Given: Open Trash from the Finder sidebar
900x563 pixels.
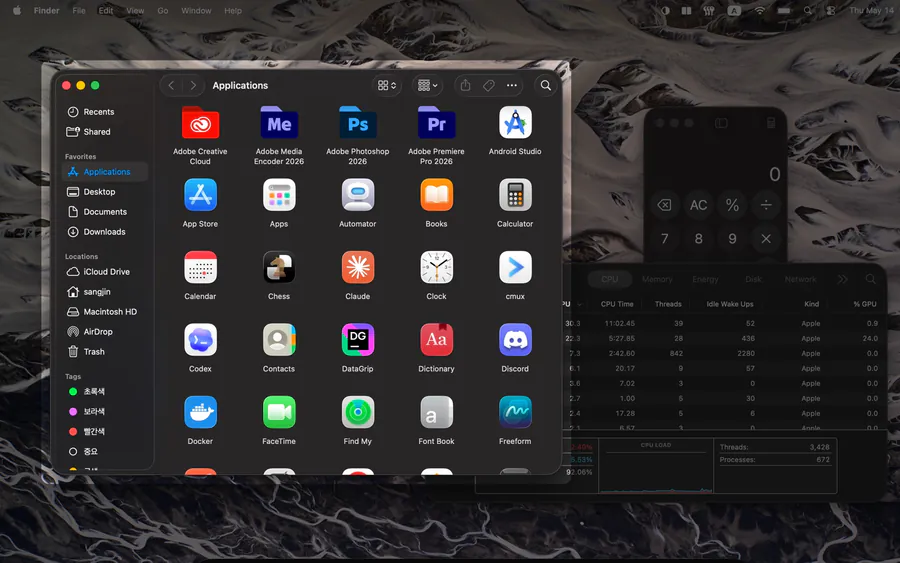Looking at the screenshot, I should pyautogui.click(x=105, y=352).
